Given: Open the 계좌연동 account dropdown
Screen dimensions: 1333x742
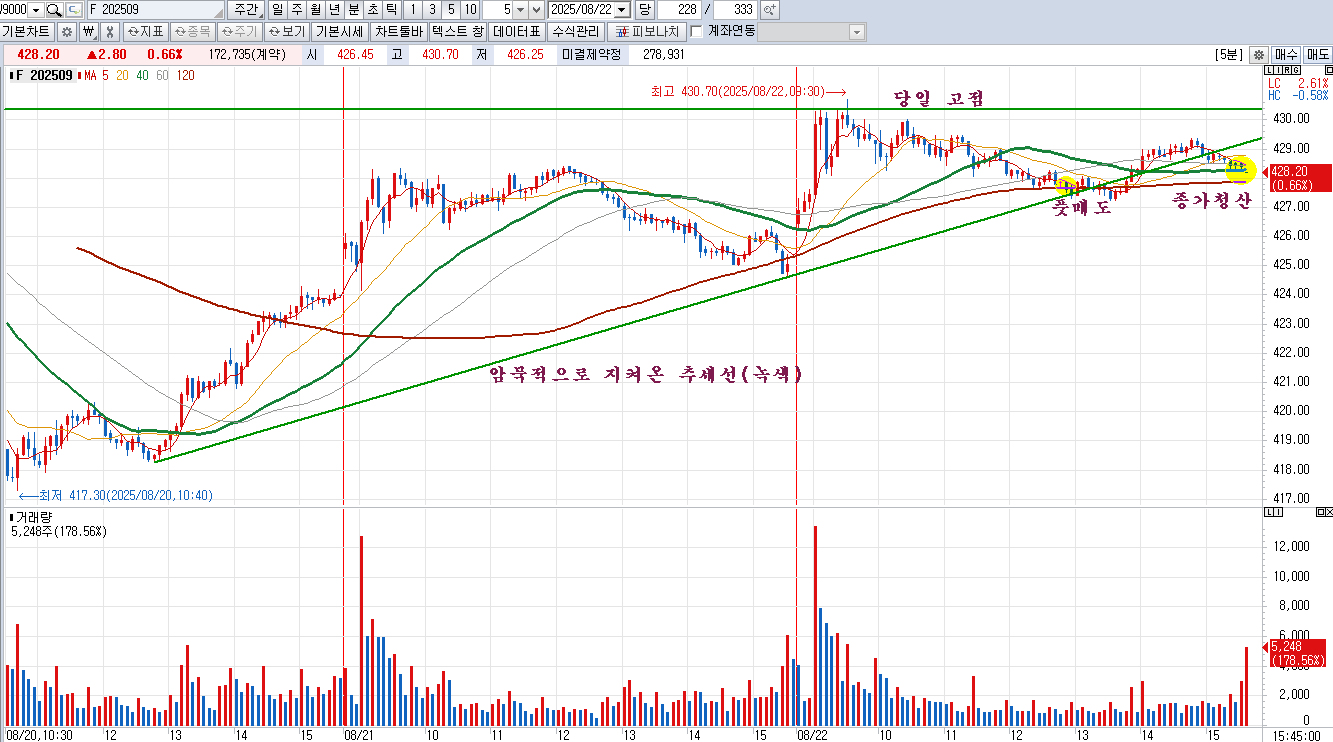Looking at the screenshot, I should pyautogui.click(x=857, y=32).
